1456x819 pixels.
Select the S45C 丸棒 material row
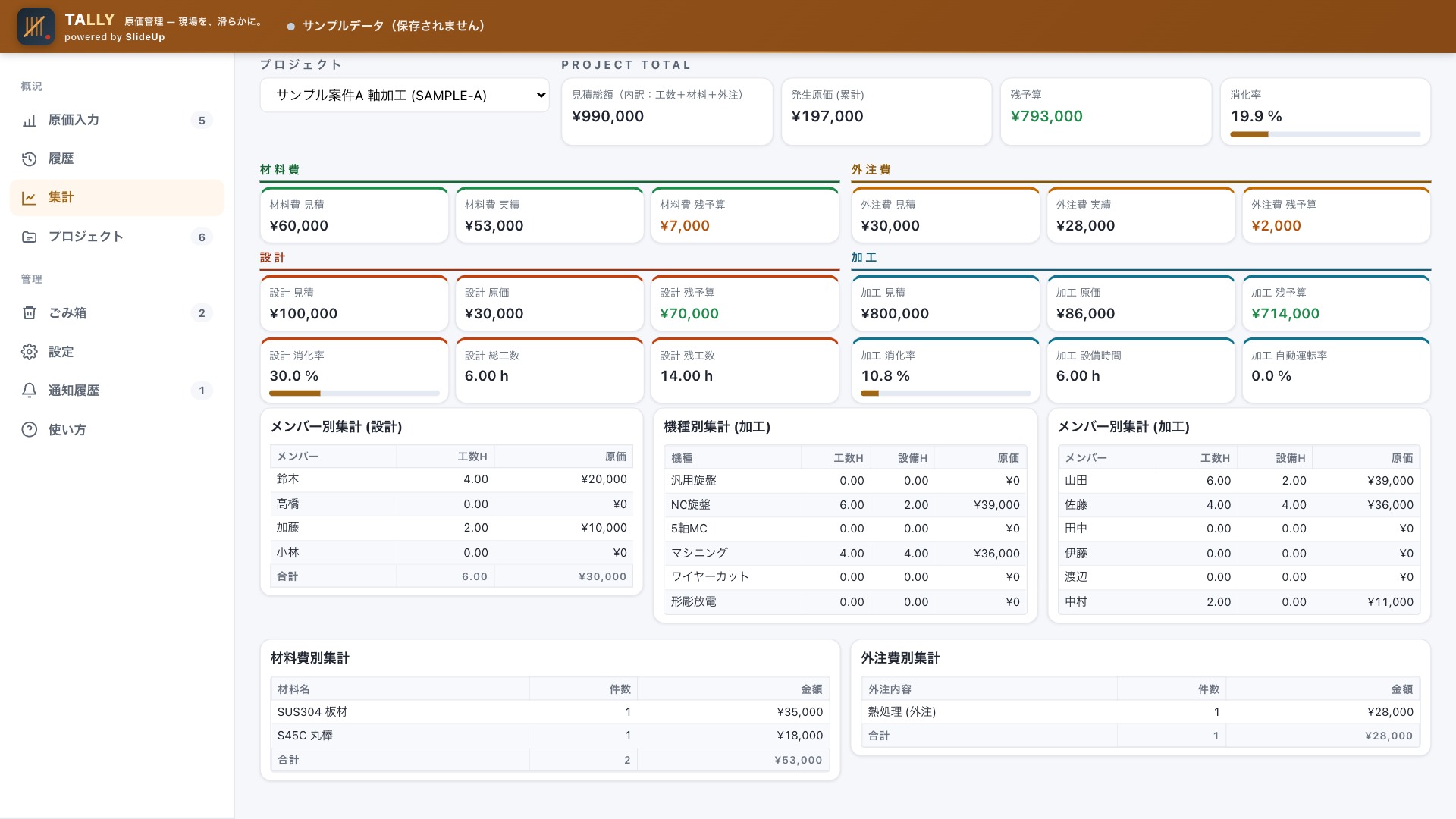coord(550,736)
